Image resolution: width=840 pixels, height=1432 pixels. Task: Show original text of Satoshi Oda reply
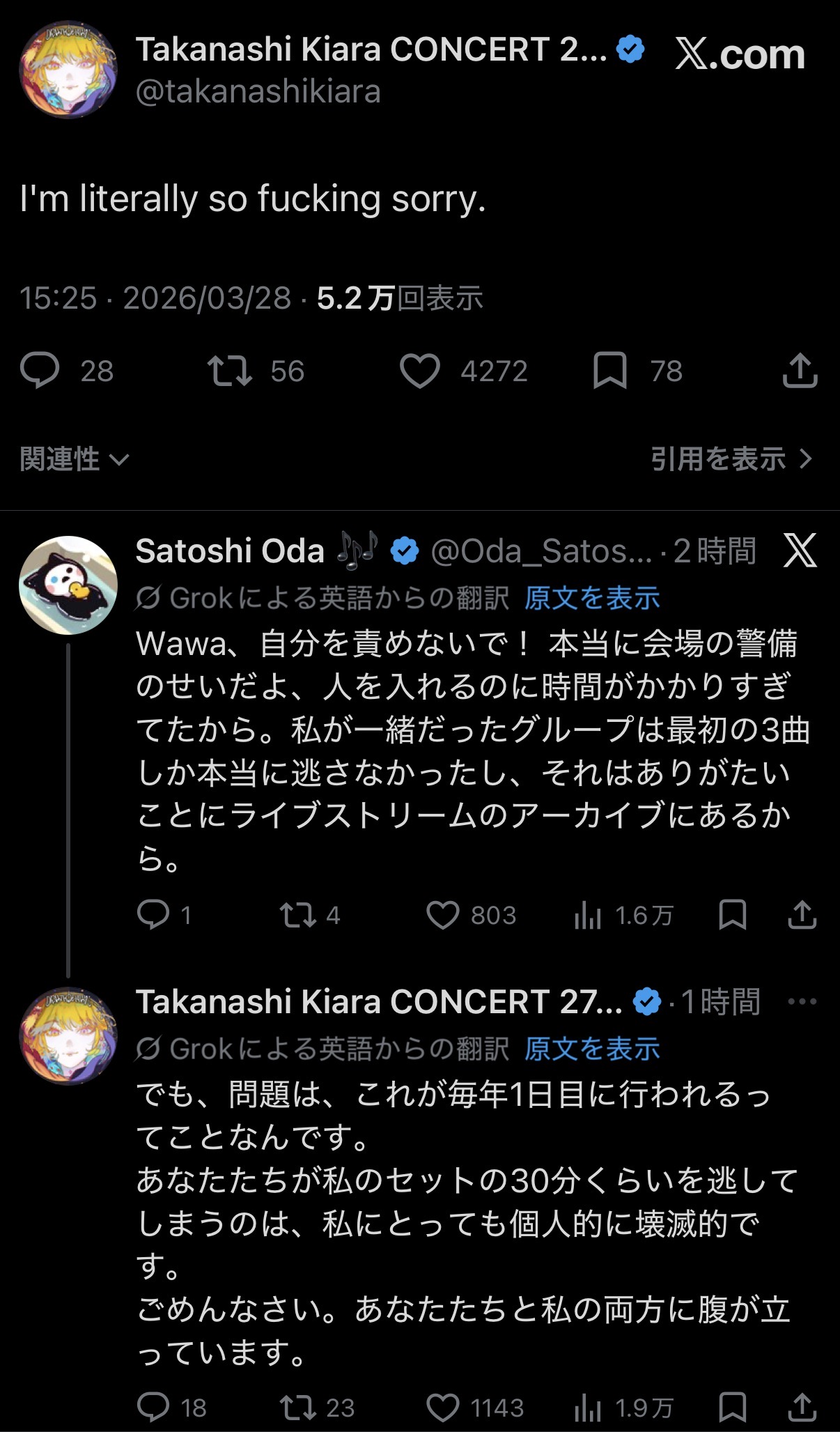(x=591, y=598)
